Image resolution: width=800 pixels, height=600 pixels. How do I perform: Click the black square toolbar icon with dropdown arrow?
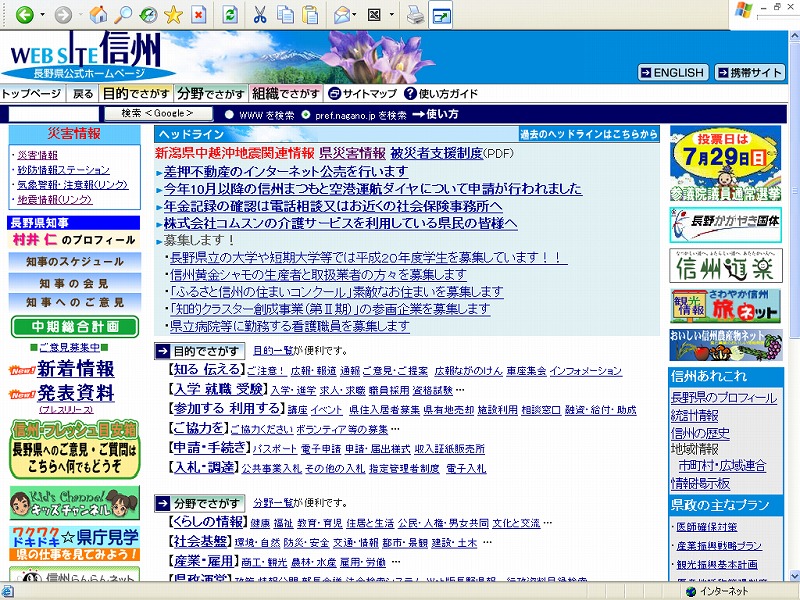(374, 15)
